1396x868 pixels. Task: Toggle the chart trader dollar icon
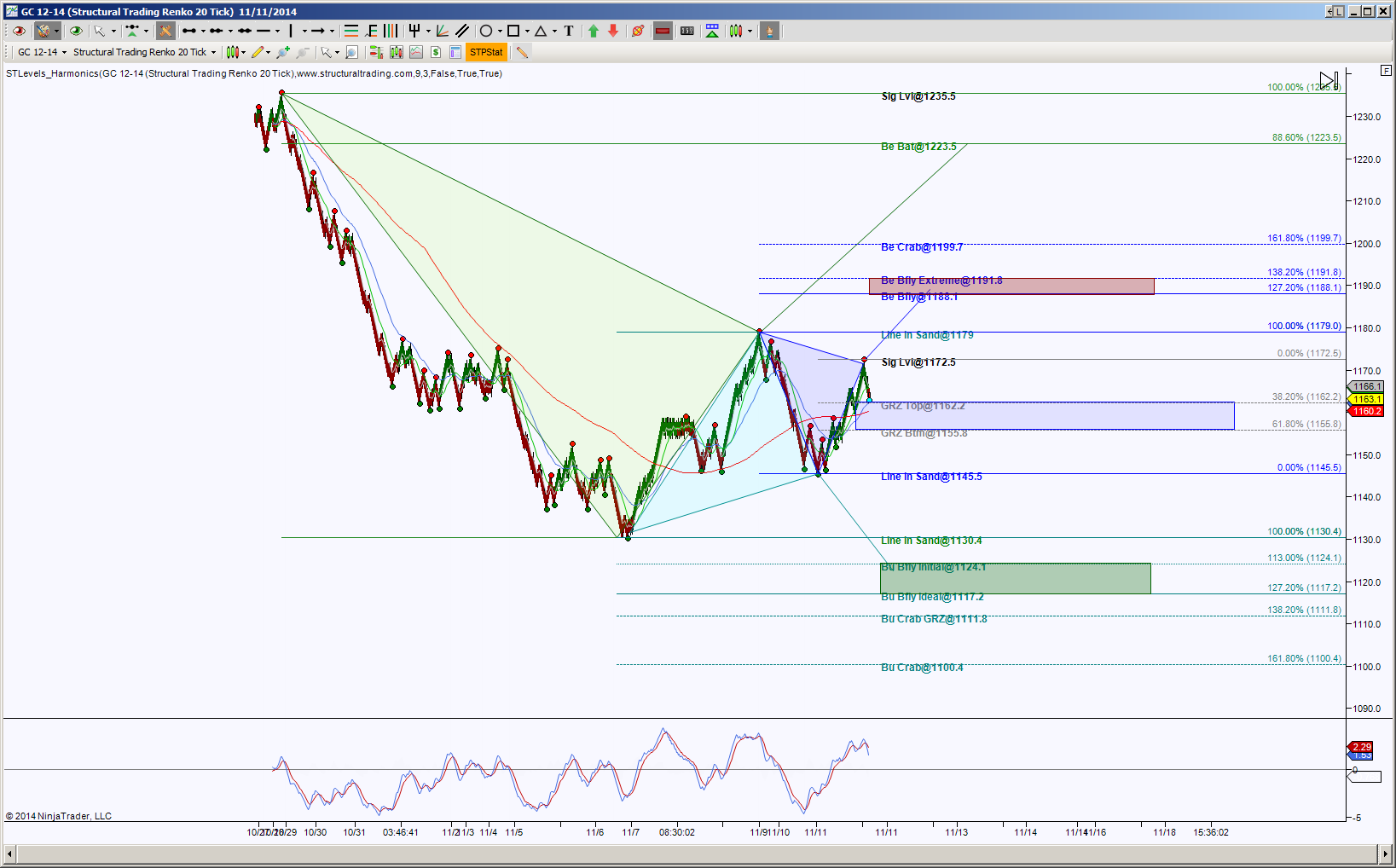pos(436,52)
